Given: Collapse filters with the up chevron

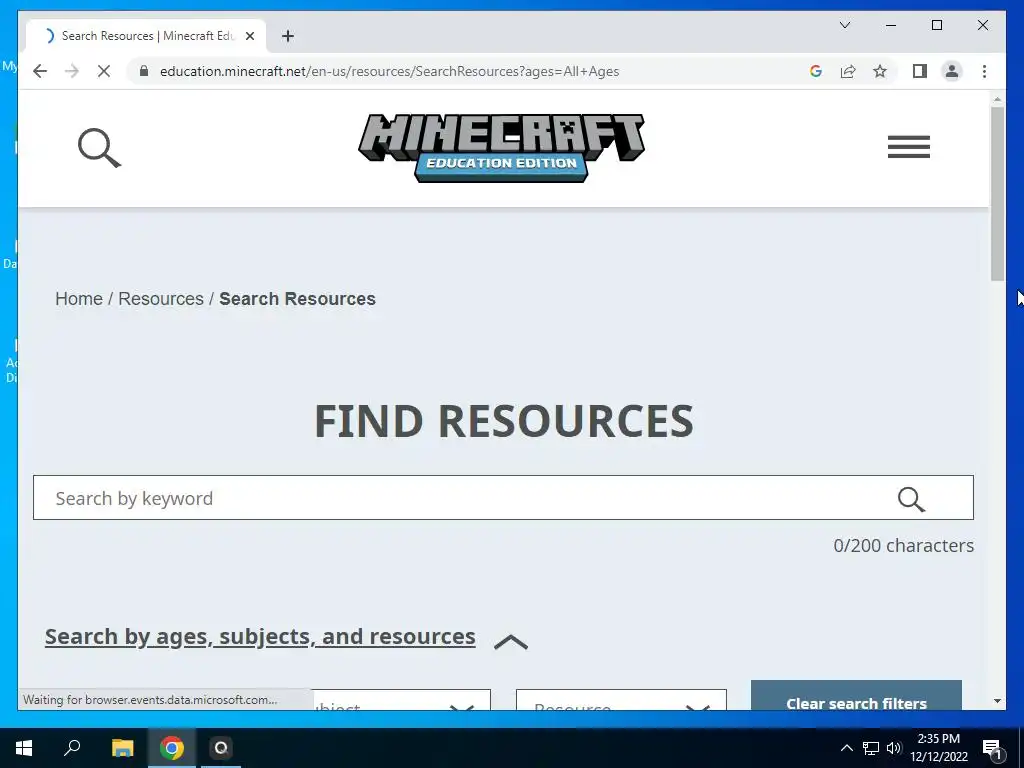Looking at the screenshot, I should 511,643.
